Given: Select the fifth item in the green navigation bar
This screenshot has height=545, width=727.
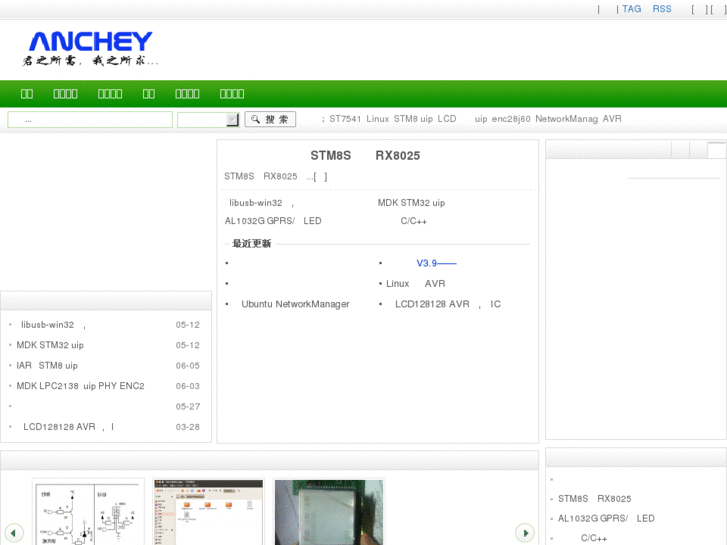Looking at the screenshot, I should pyautogui.click(x=187, y=94).
